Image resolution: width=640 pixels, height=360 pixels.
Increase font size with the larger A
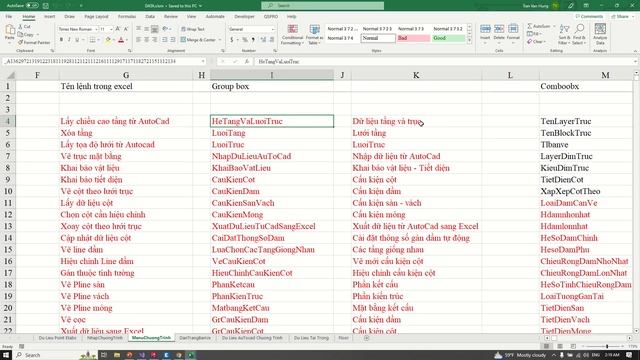pyautogui.click(x=118, y=29)
